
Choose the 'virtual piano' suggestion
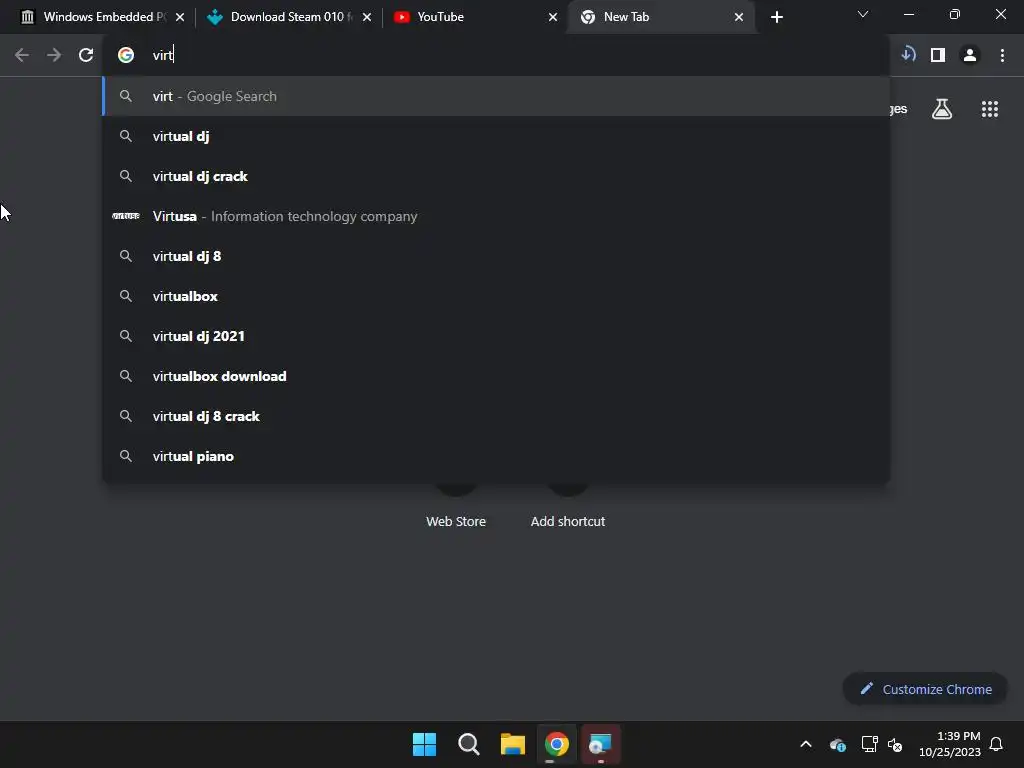[496, 456]
